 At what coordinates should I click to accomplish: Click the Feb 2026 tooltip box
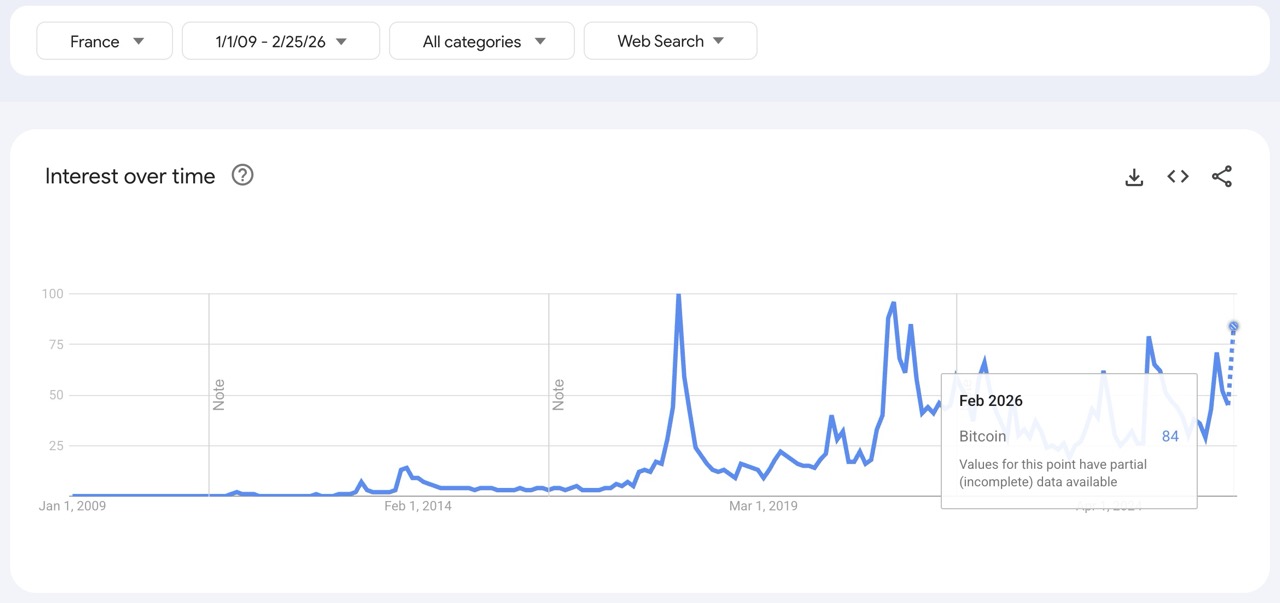click(x=1068, y=440)
